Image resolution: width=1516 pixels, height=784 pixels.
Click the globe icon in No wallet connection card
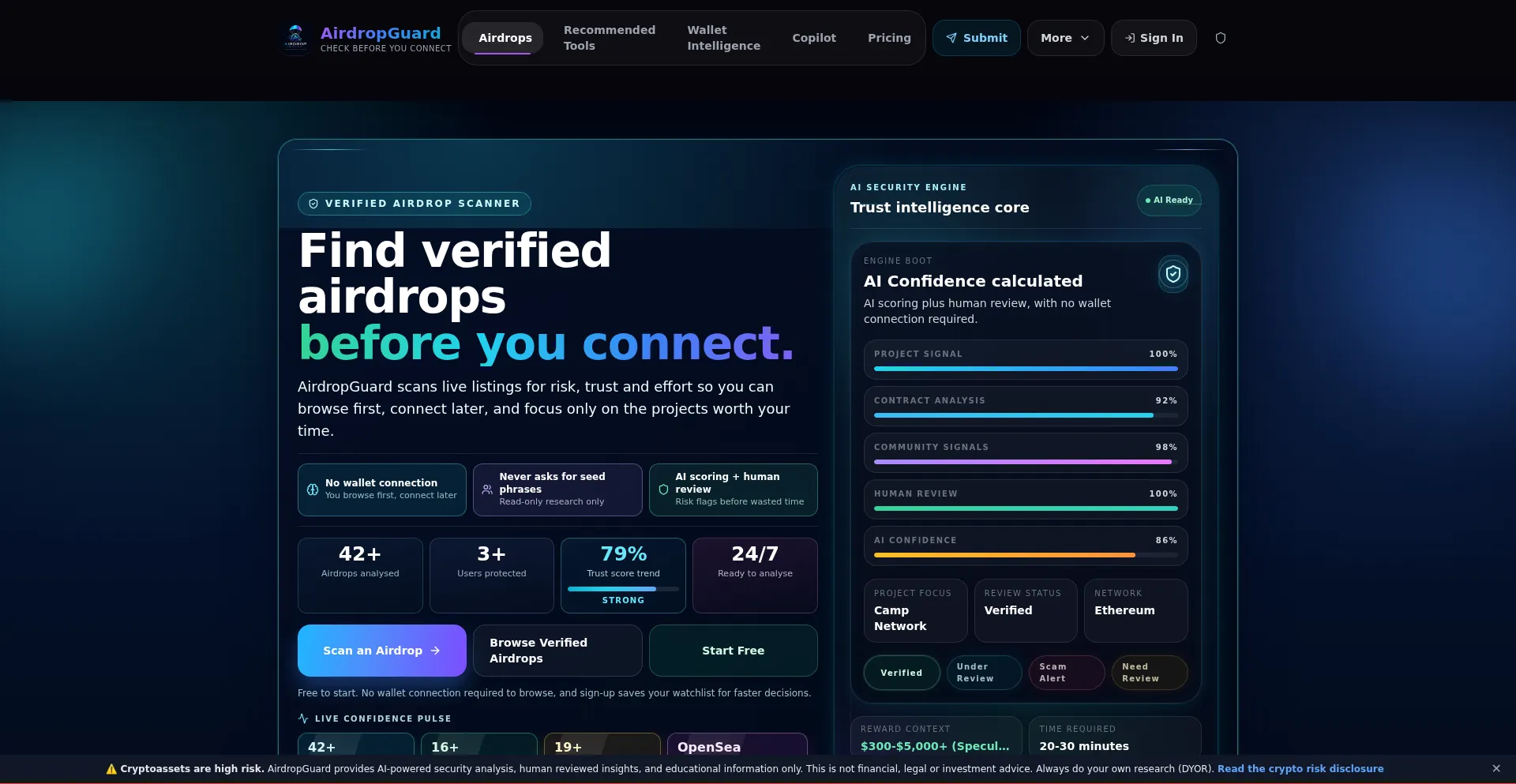[313, 490]
